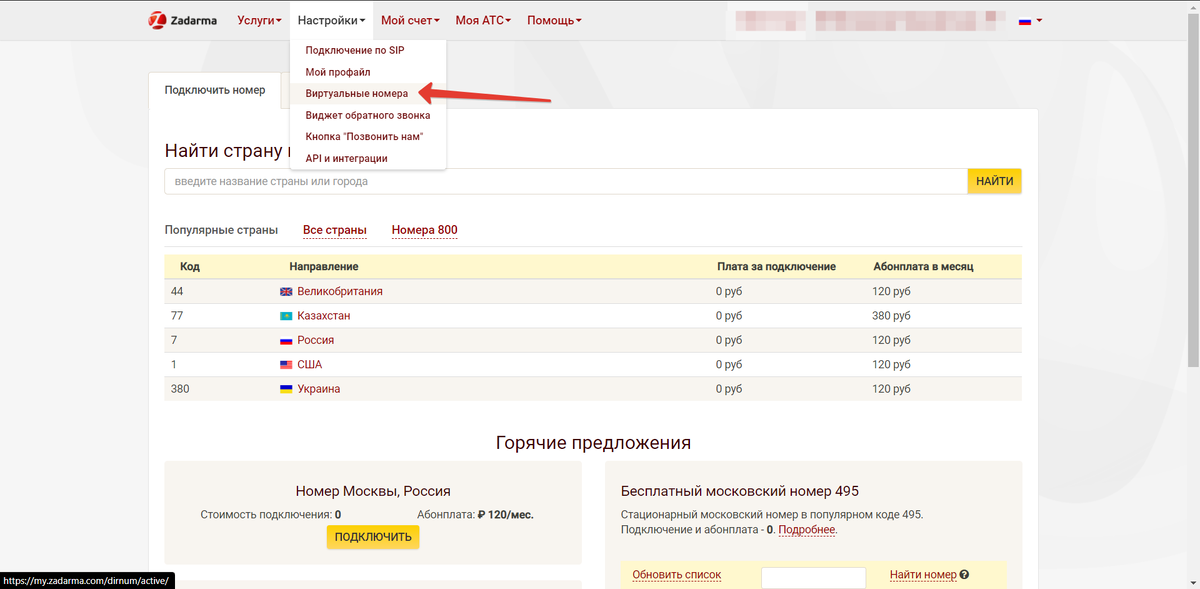Click Номер Москвы, Россия title
Viewport: 1200px width, 589px height.
[373, 491]
